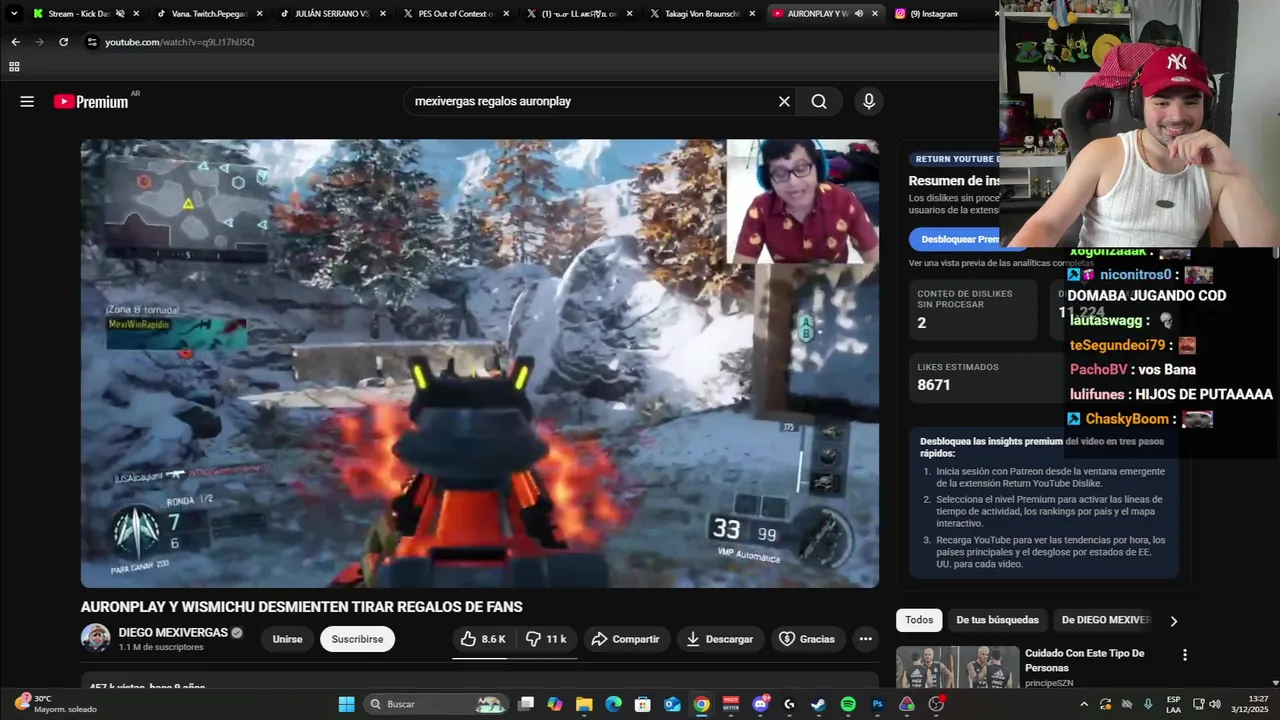The height and width of the screenshot is (720, 1280).
Task: Open Photoshop from taskbar
Action: [877, 704]
